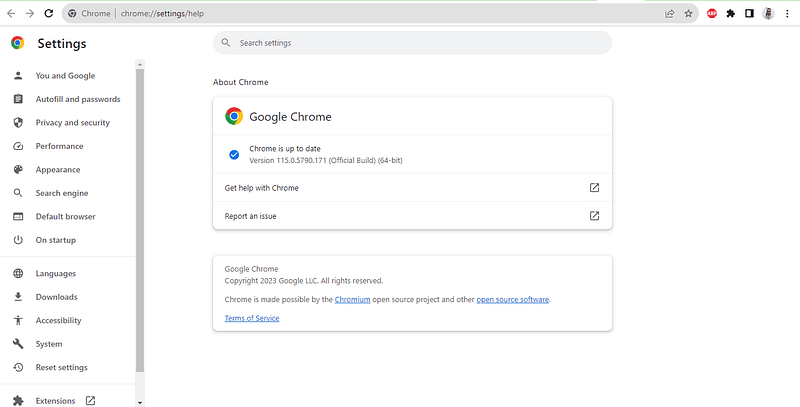Focus the Search settings field
The height and width of the screenshot is (407, 800).
click(x=412, y=43)
